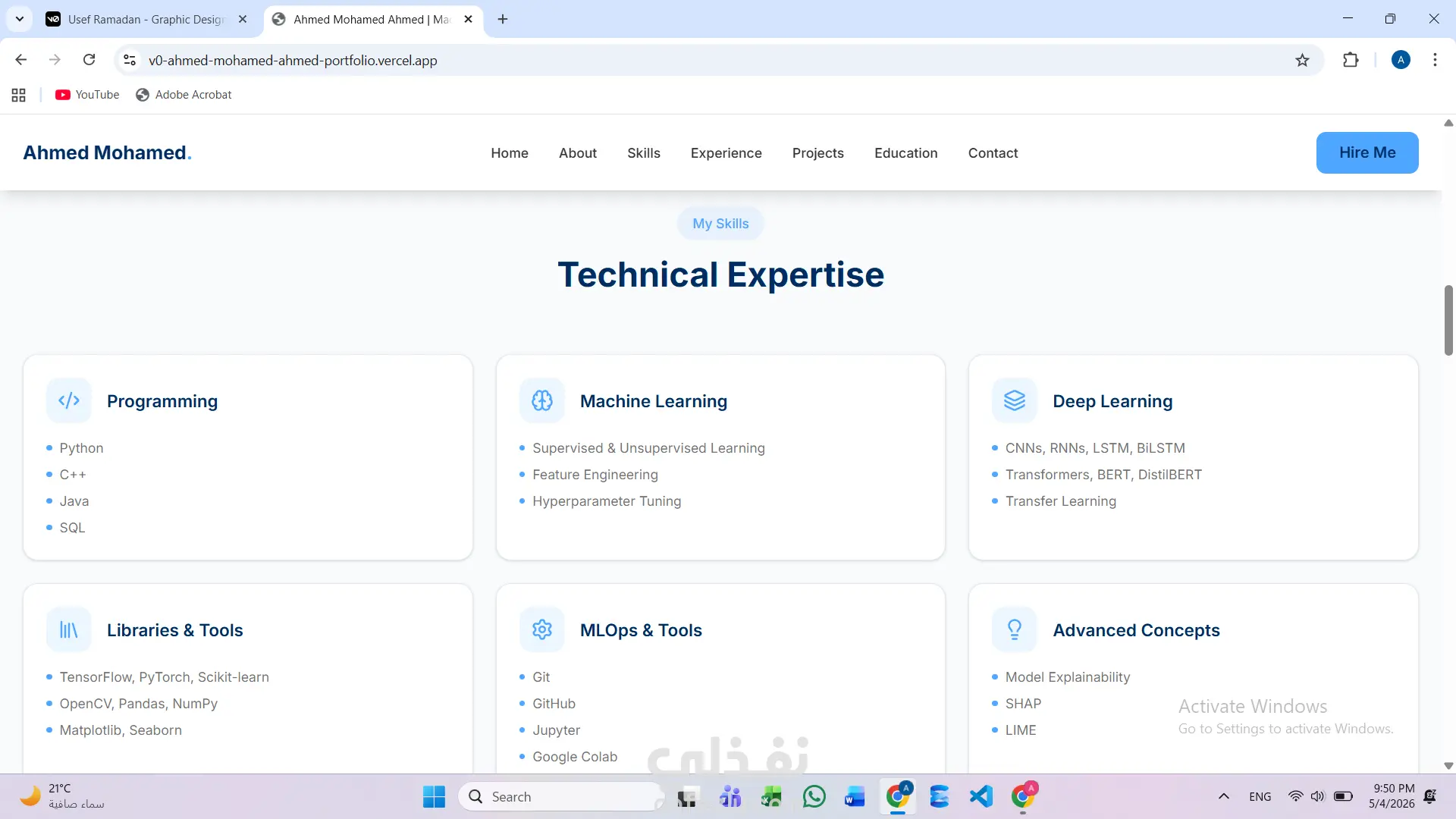
Task: Open the apps grid in bookmarks bar
Action: click(x=19, y=95)
